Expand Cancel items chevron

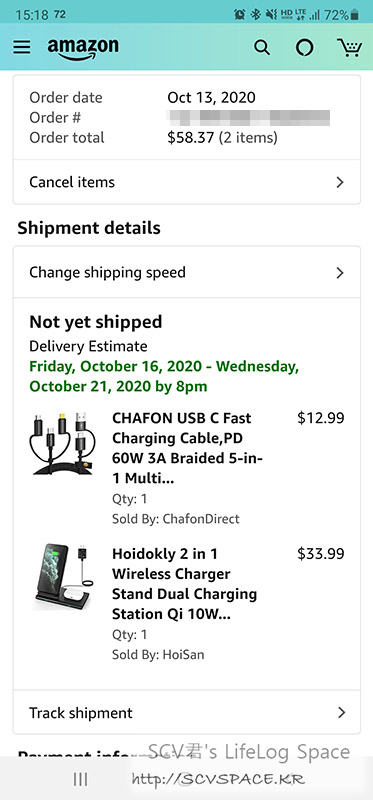340,182
